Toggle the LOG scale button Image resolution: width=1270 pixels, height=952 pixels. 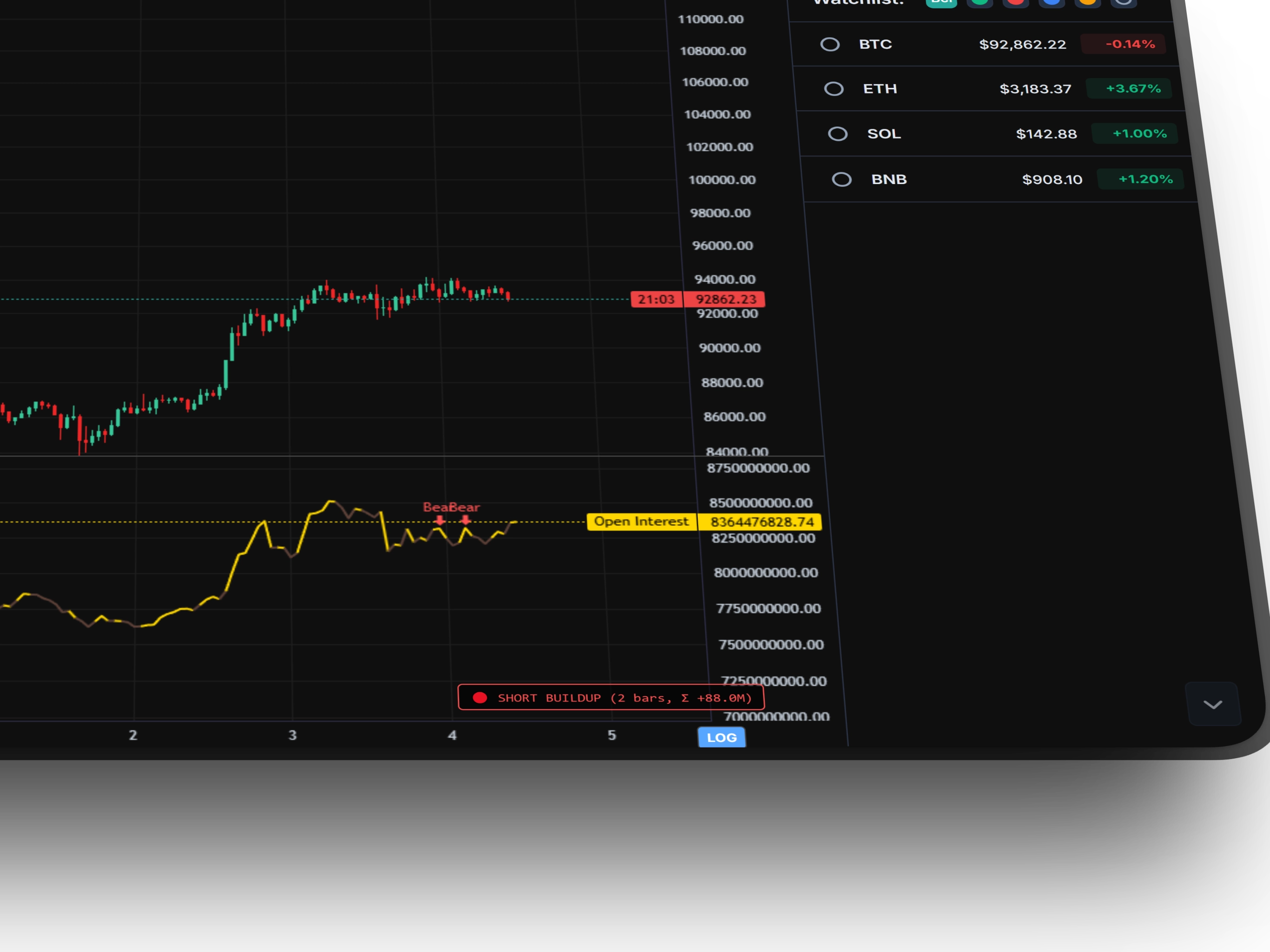(721, 737)
